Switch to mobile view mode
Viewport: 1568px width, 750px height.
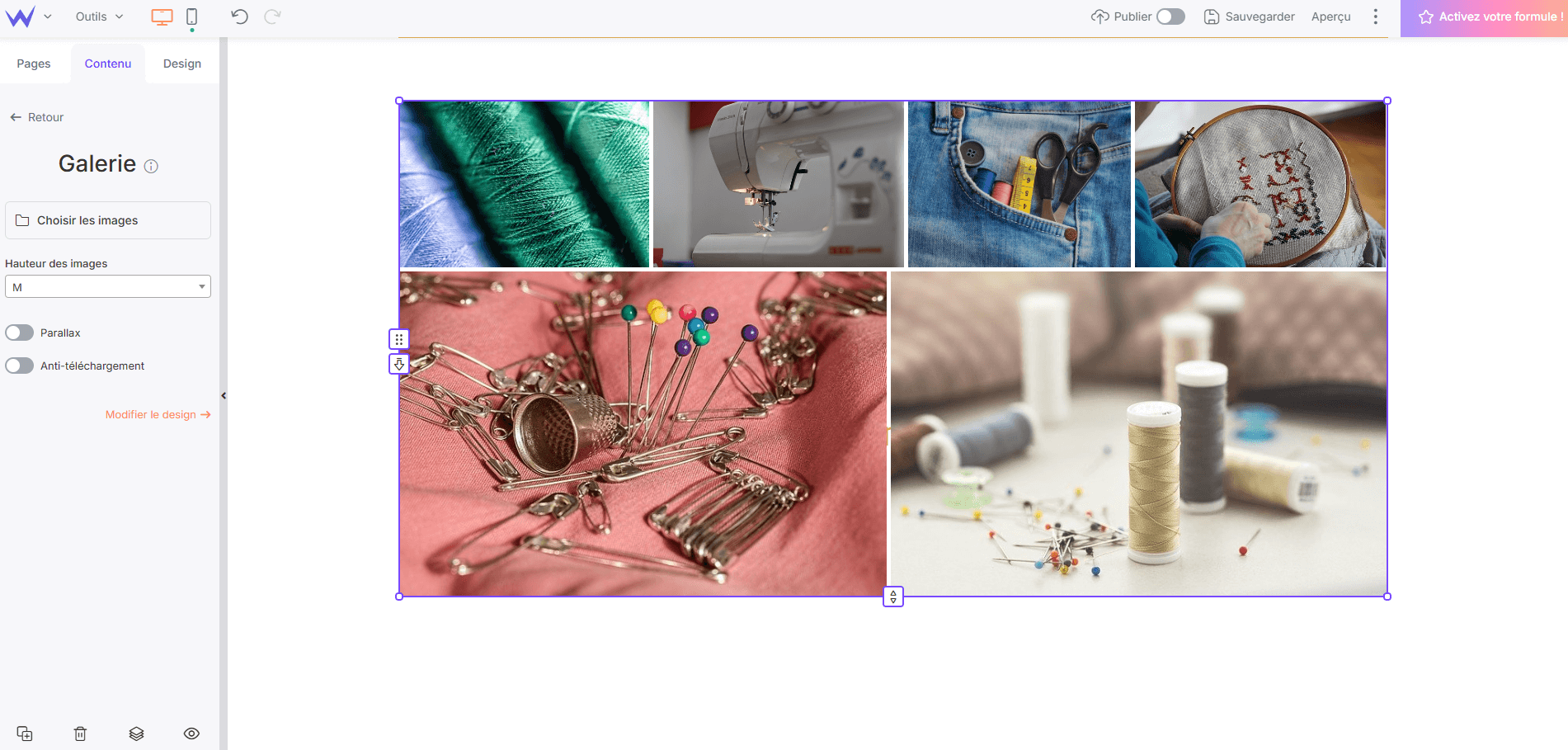[x=191, y=17]
